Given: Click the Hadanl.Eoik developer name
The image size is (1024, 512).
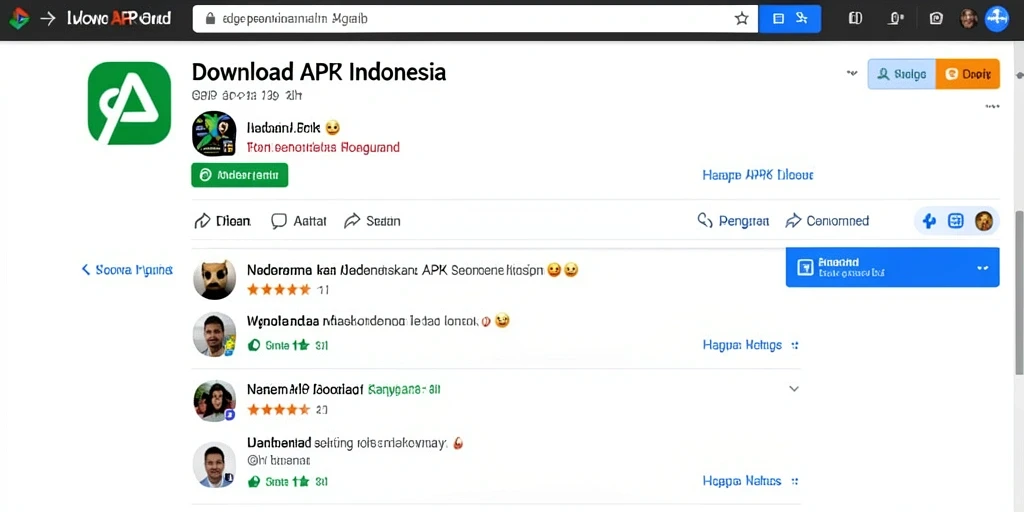Looking at the screenshot, I should (x=283, y=127).
